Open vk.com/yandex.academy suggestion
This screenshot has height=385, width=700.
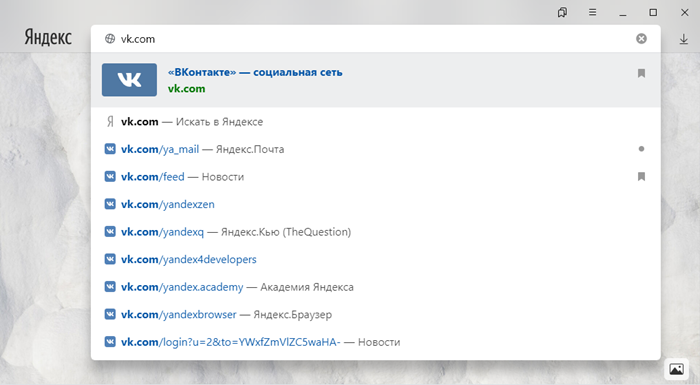pyautogui.click(x=375, y=287)
